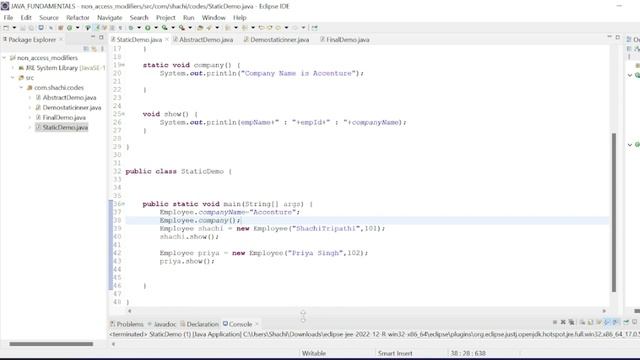Open the New dropdown arrow
This screenshot has height=360, width=640.
14,28
